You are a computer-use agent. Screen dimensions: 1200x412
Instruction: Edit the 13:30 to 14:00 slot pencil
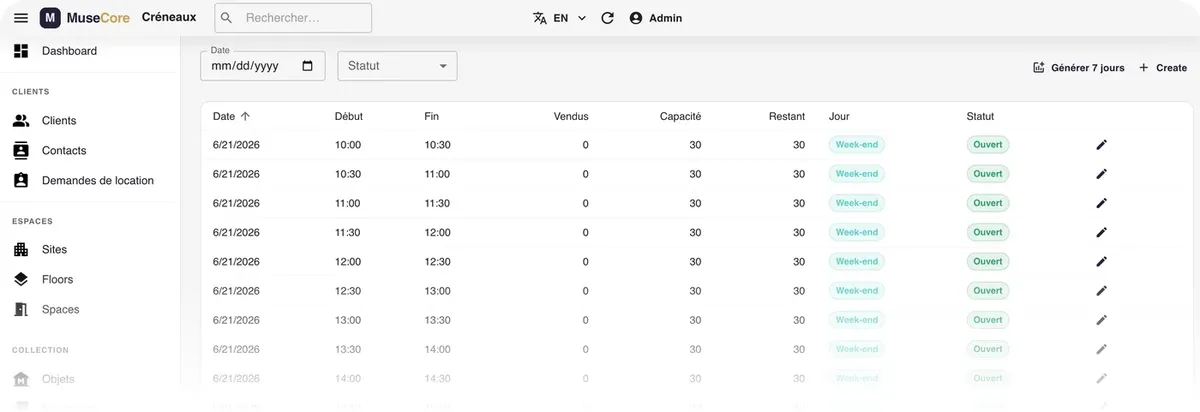[1102, 350]
